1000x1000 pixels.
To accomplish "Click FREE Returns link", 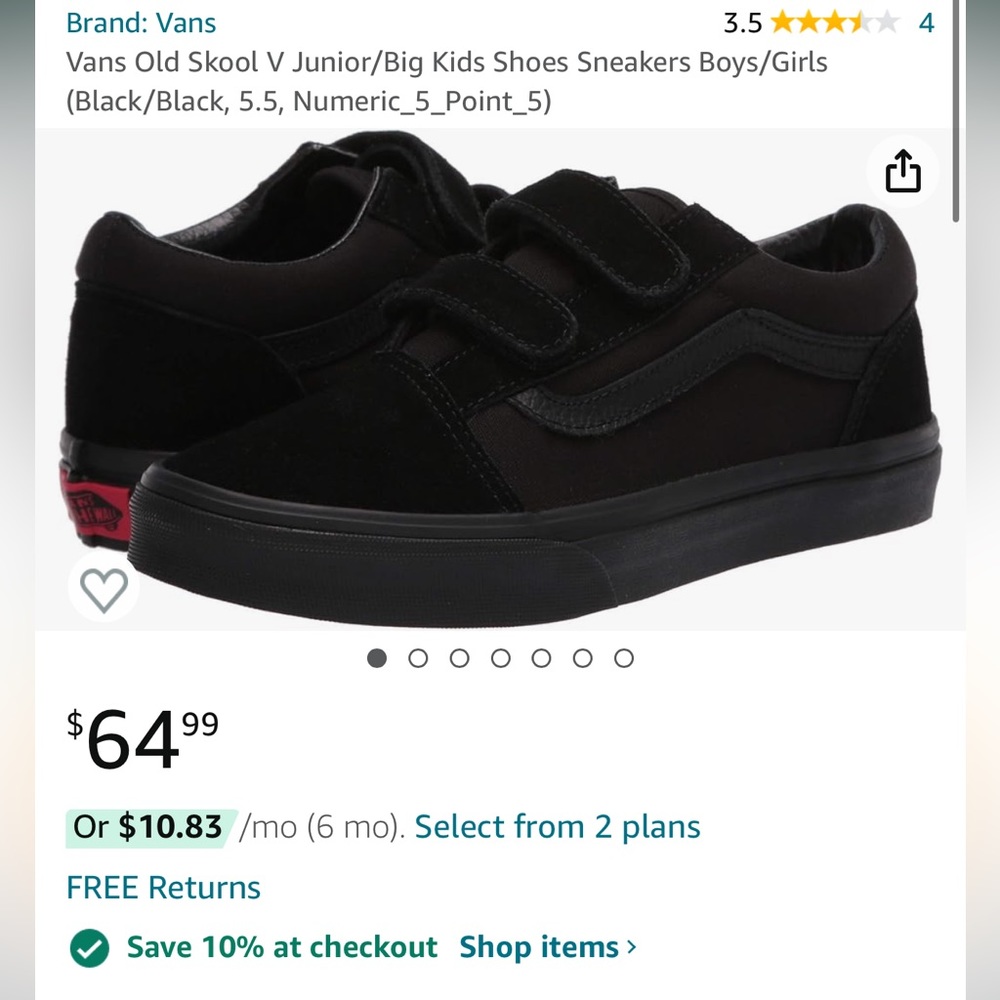I will click(162, 887).
